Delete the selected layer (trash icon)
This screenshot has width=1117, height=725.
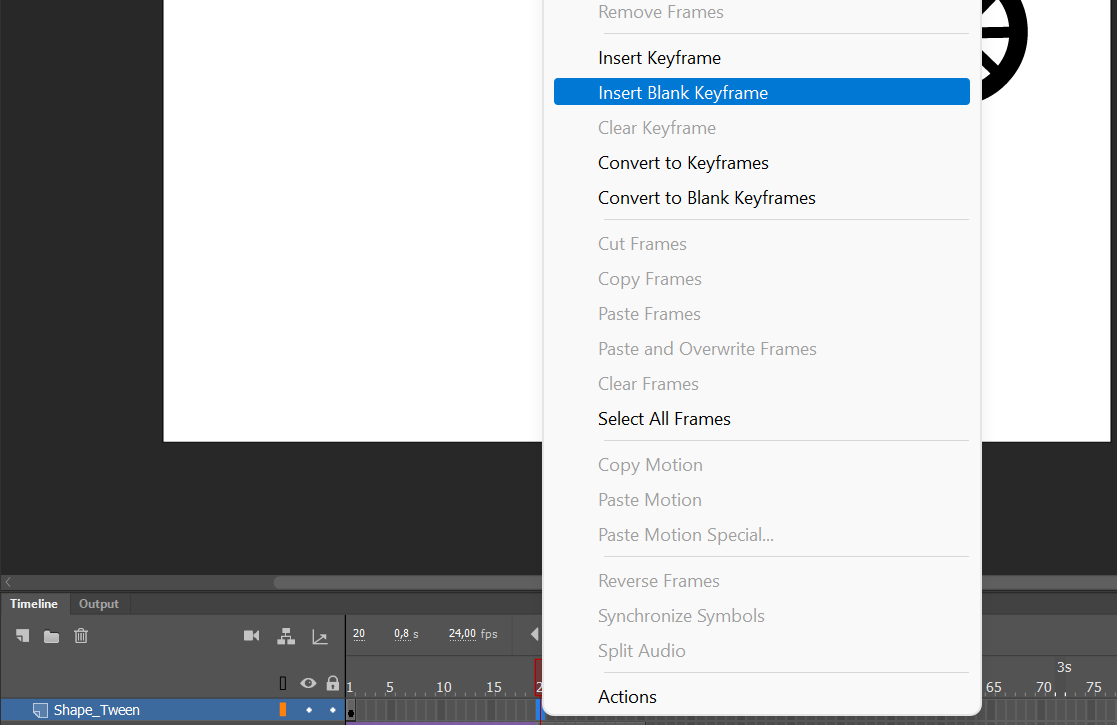pyautogui.click(x=80, y=636)
